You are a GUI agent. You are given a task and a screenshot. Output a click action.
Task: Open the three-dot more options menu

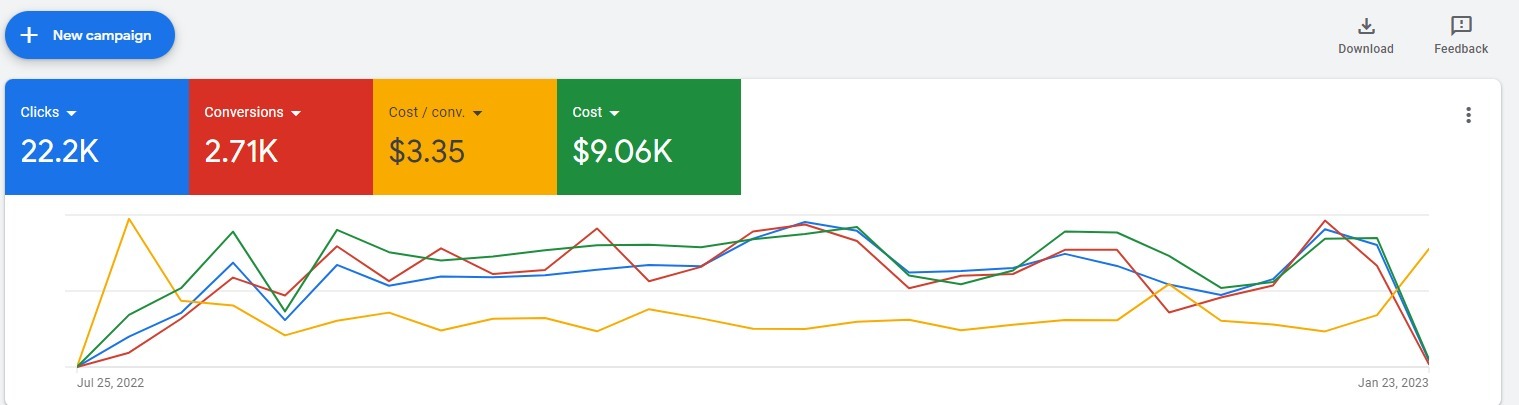(x=1468, y=115)
